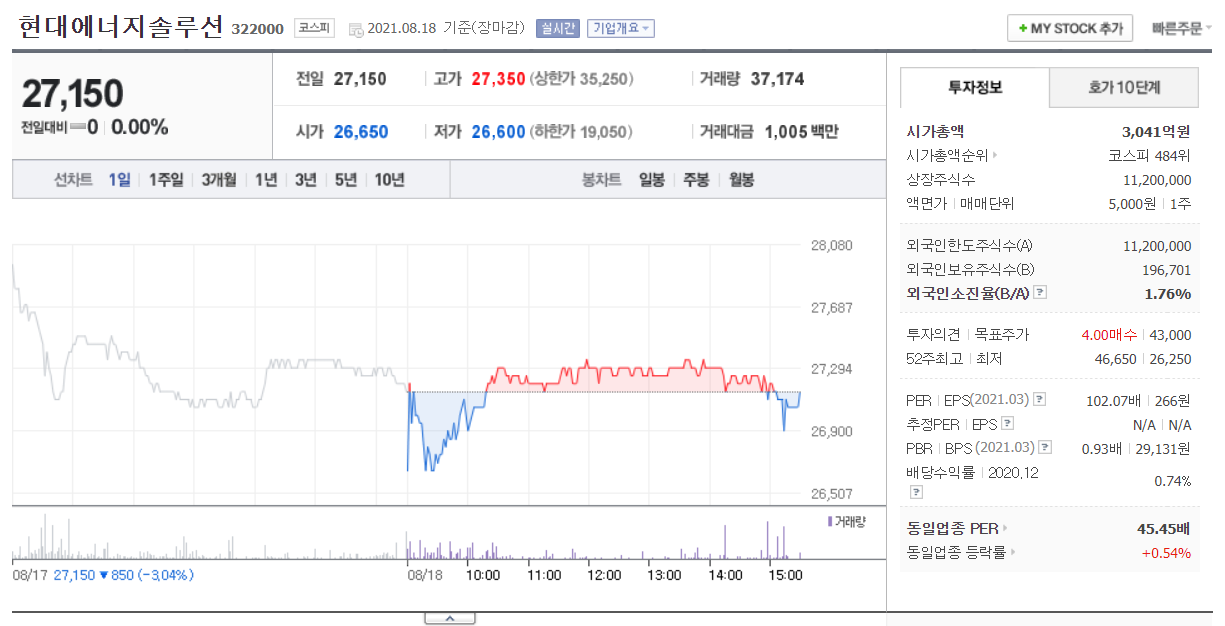Screen dimensions: 1225x626
Task: Select 3개월 line chart period
Action: (x=219, y=180)
